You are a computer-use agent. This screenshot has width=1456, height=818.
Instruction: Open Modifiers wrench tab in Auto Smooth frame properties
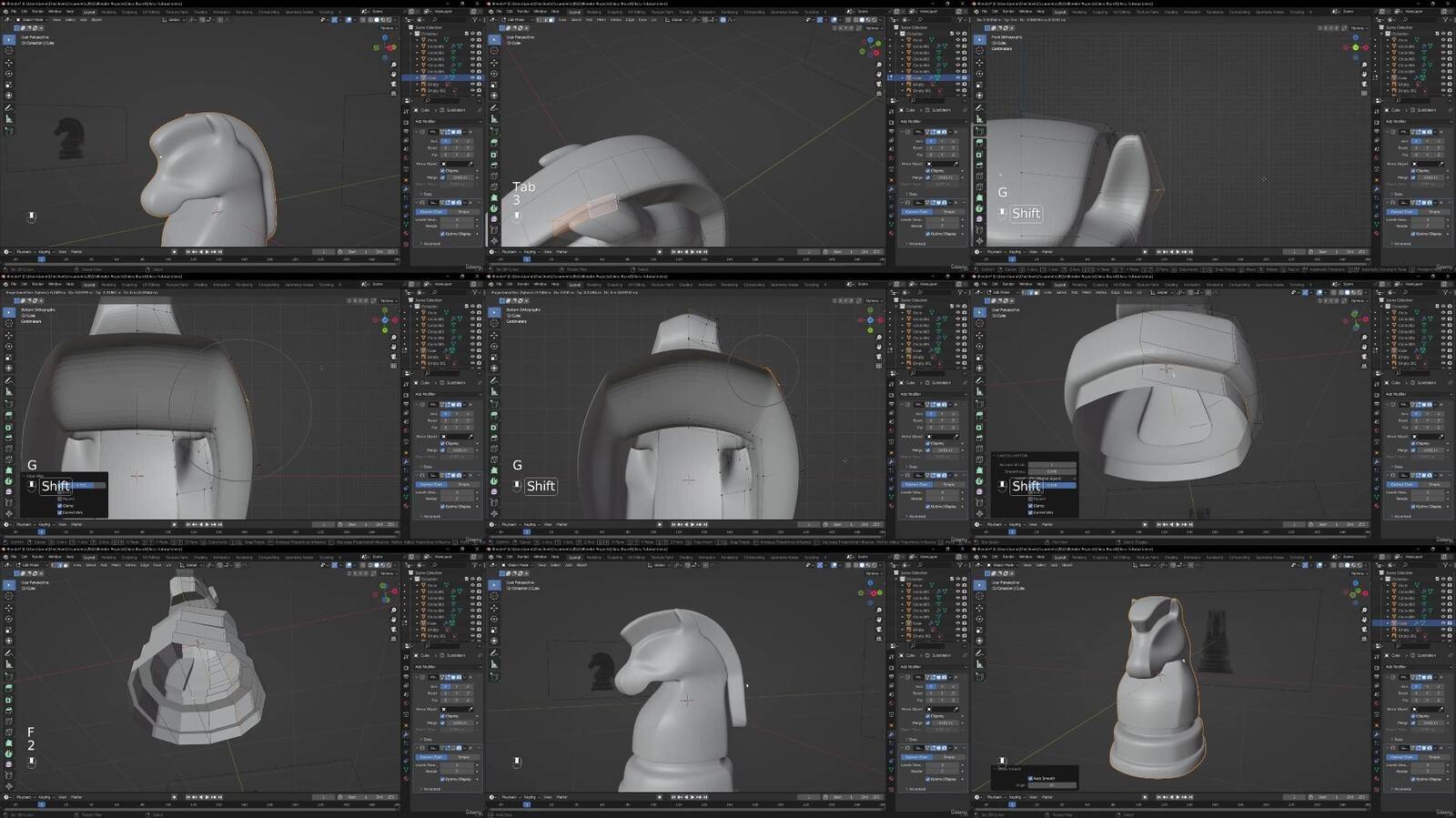1377,734
